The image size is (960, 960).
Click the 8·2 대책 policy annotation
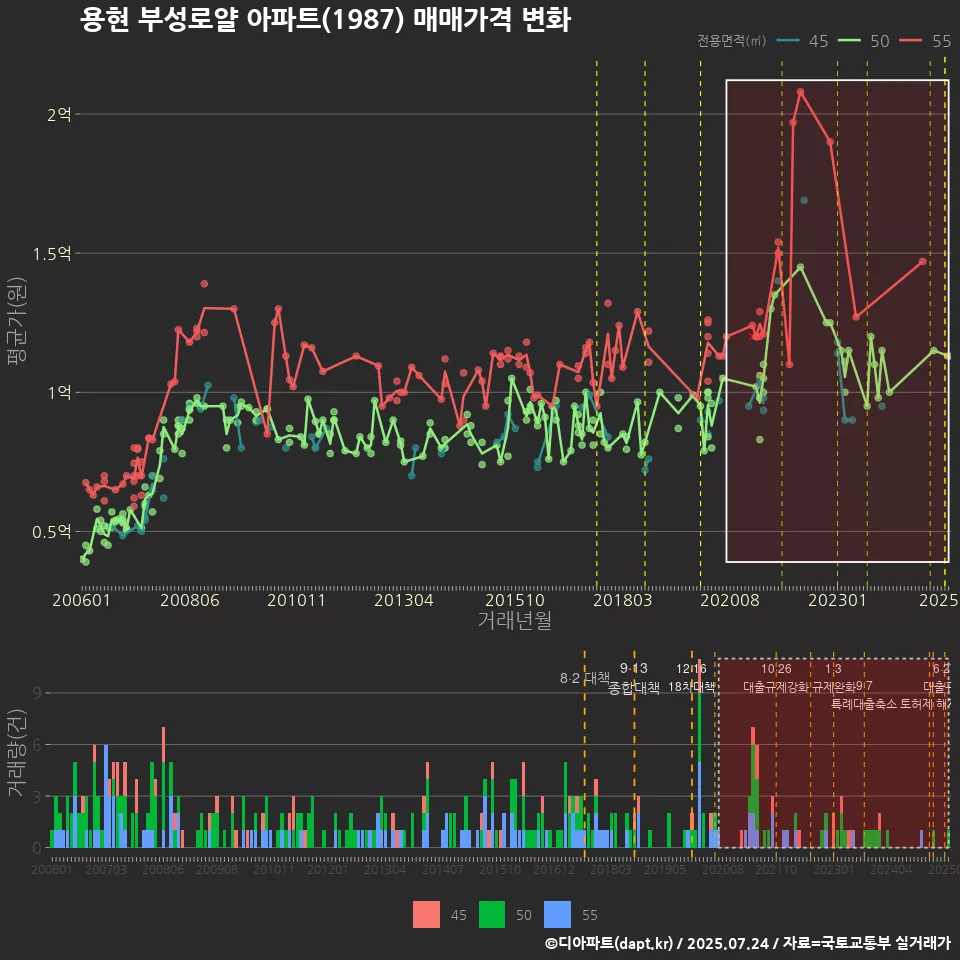click(585, 678)
